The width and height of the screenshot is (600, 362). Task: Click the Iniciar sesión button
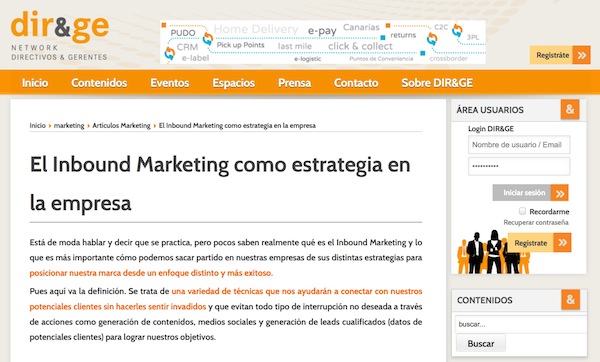pyautogui.click(x=530, y=192)
